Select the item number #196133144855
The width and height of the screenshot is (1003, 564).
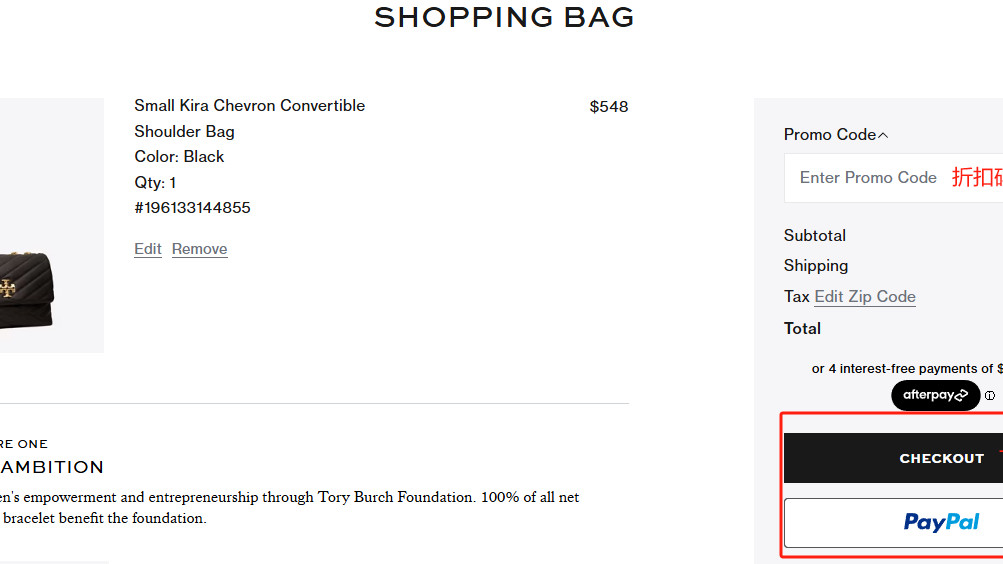coord(192,208)
